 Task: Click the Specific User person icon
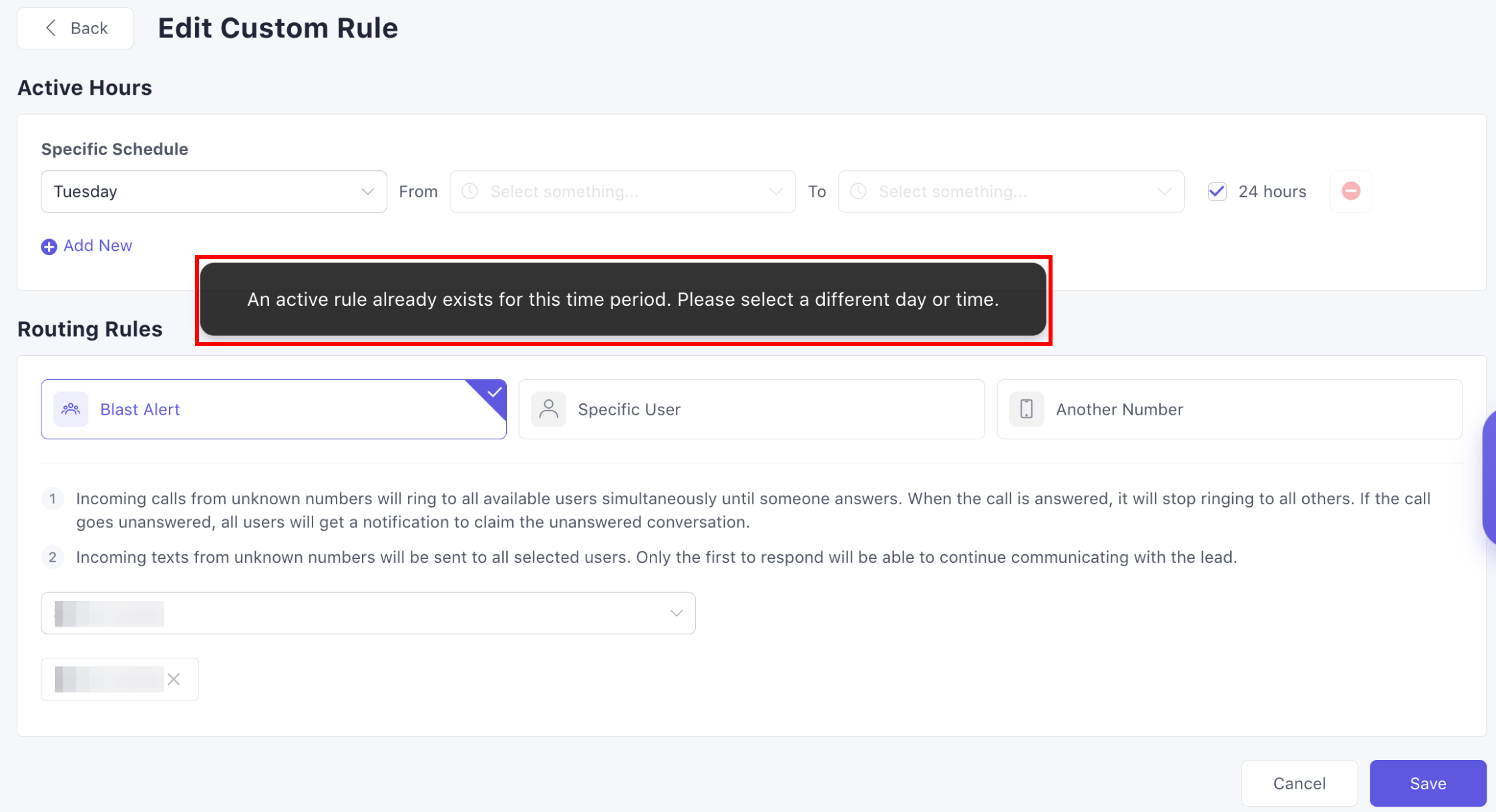tap(548, 409)
